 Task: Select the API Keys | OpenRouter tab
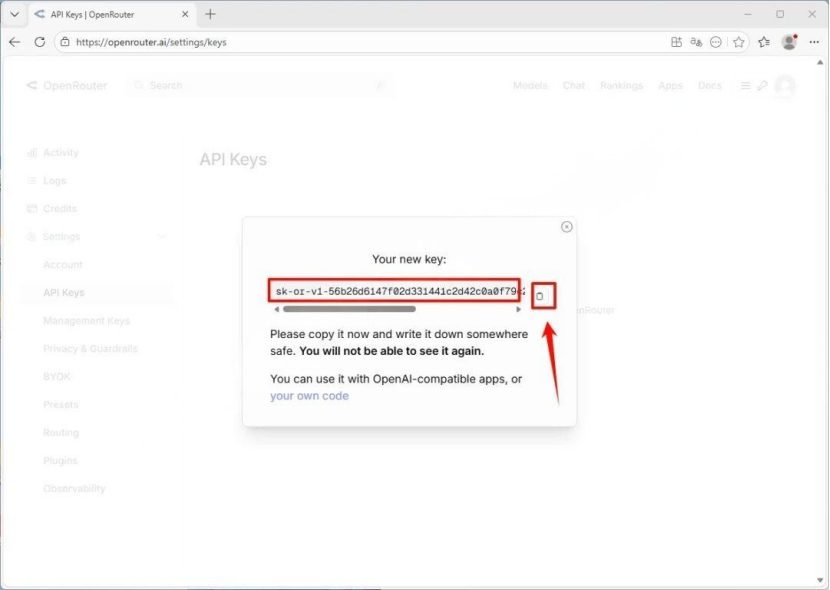111,14
